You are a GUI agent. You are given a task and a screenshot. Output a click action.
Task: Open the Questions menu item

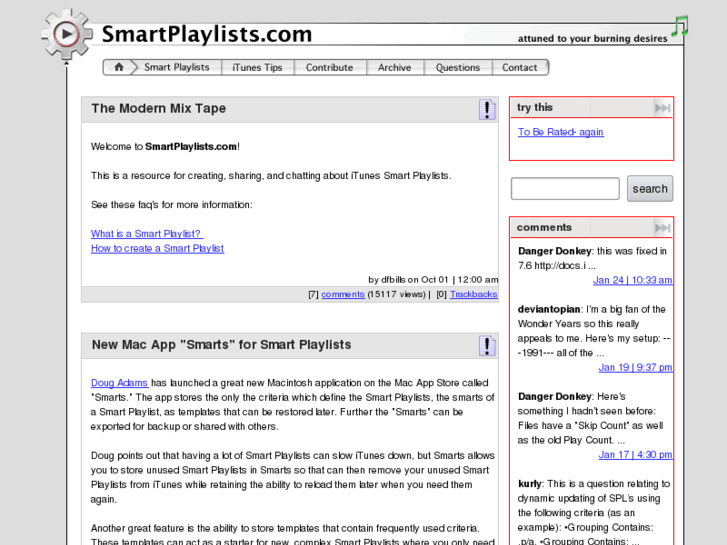point(458,67)
